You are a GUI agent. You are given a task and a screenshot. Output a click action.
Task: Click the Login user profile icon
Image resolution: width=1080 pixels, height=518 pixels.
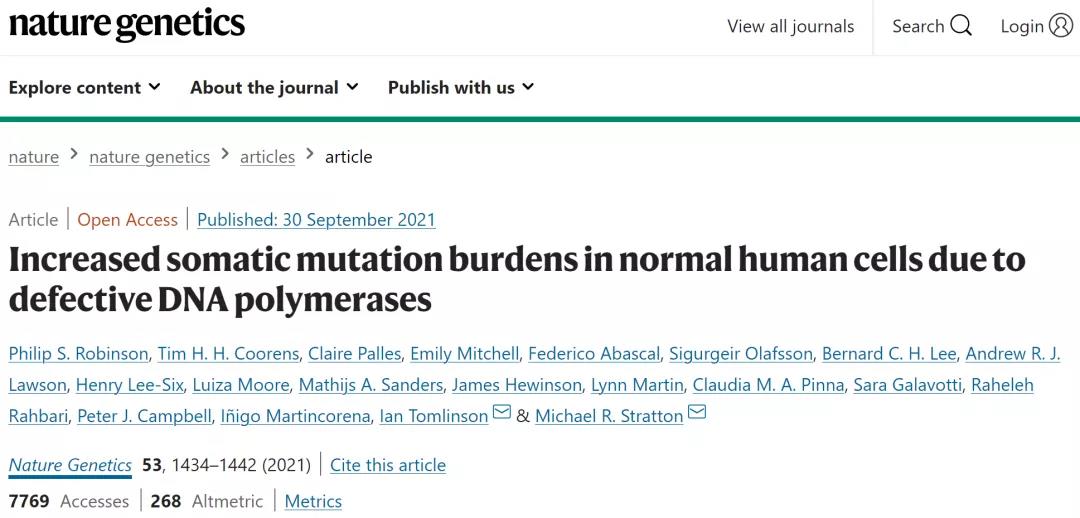(1061, 26)
